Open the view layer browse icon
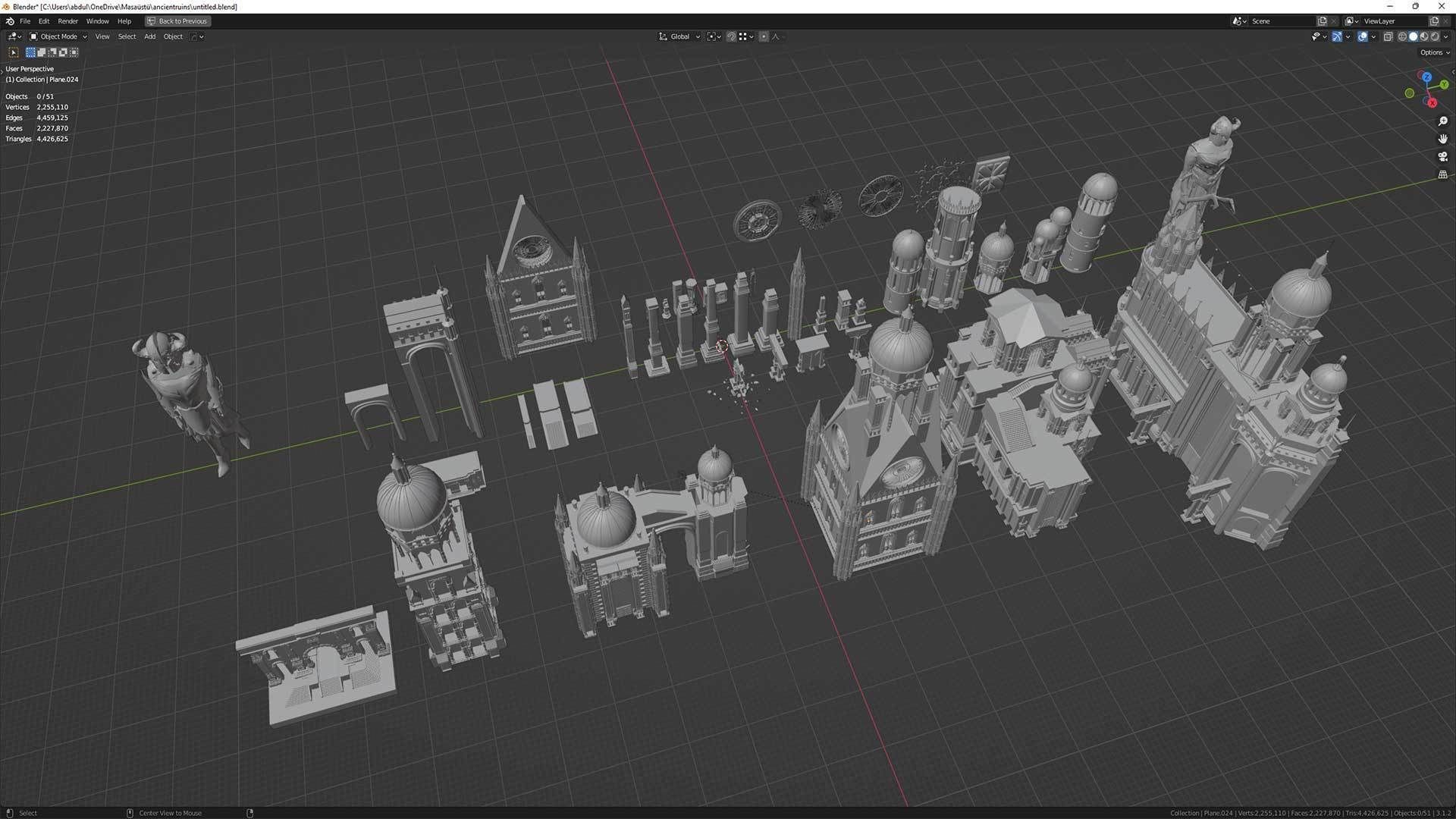The height and width of the screenshot is (819, 1456). click(1351, 21)
